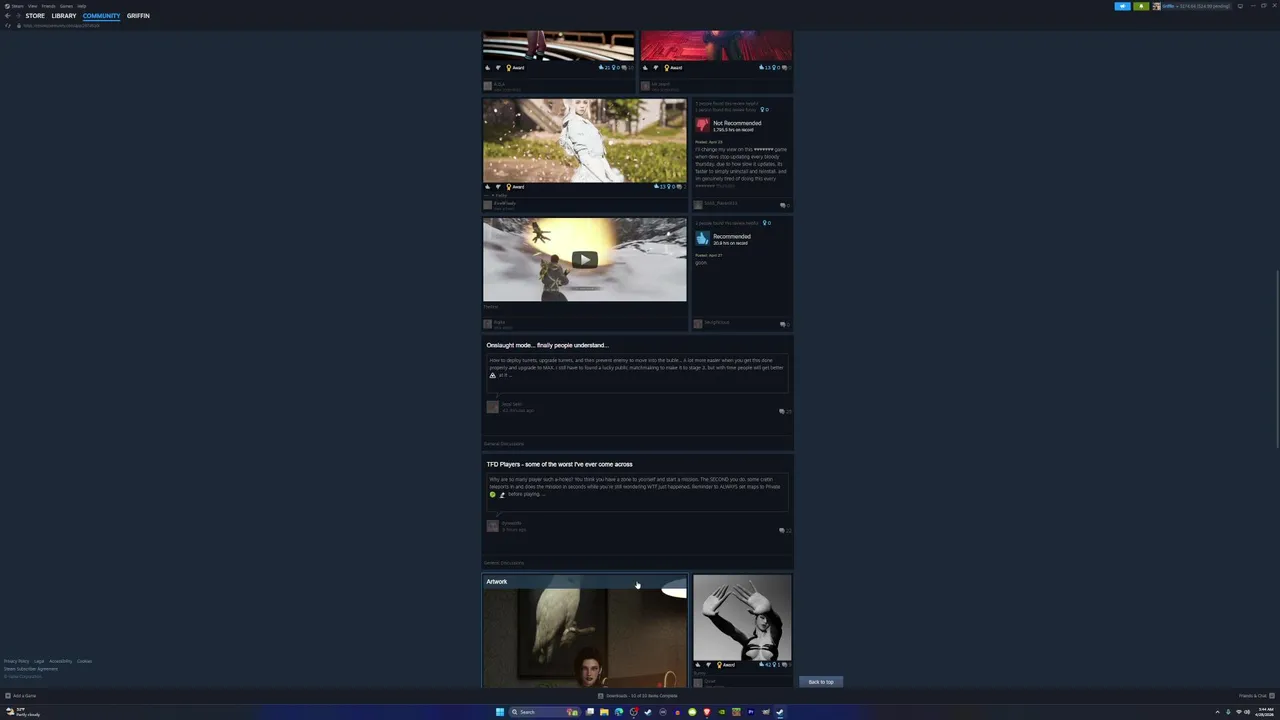Image resolution: width=1280 pixels, height=720 pixels.
Task: Show hidden system tray icons
Action: click(x=1218, y=712)
